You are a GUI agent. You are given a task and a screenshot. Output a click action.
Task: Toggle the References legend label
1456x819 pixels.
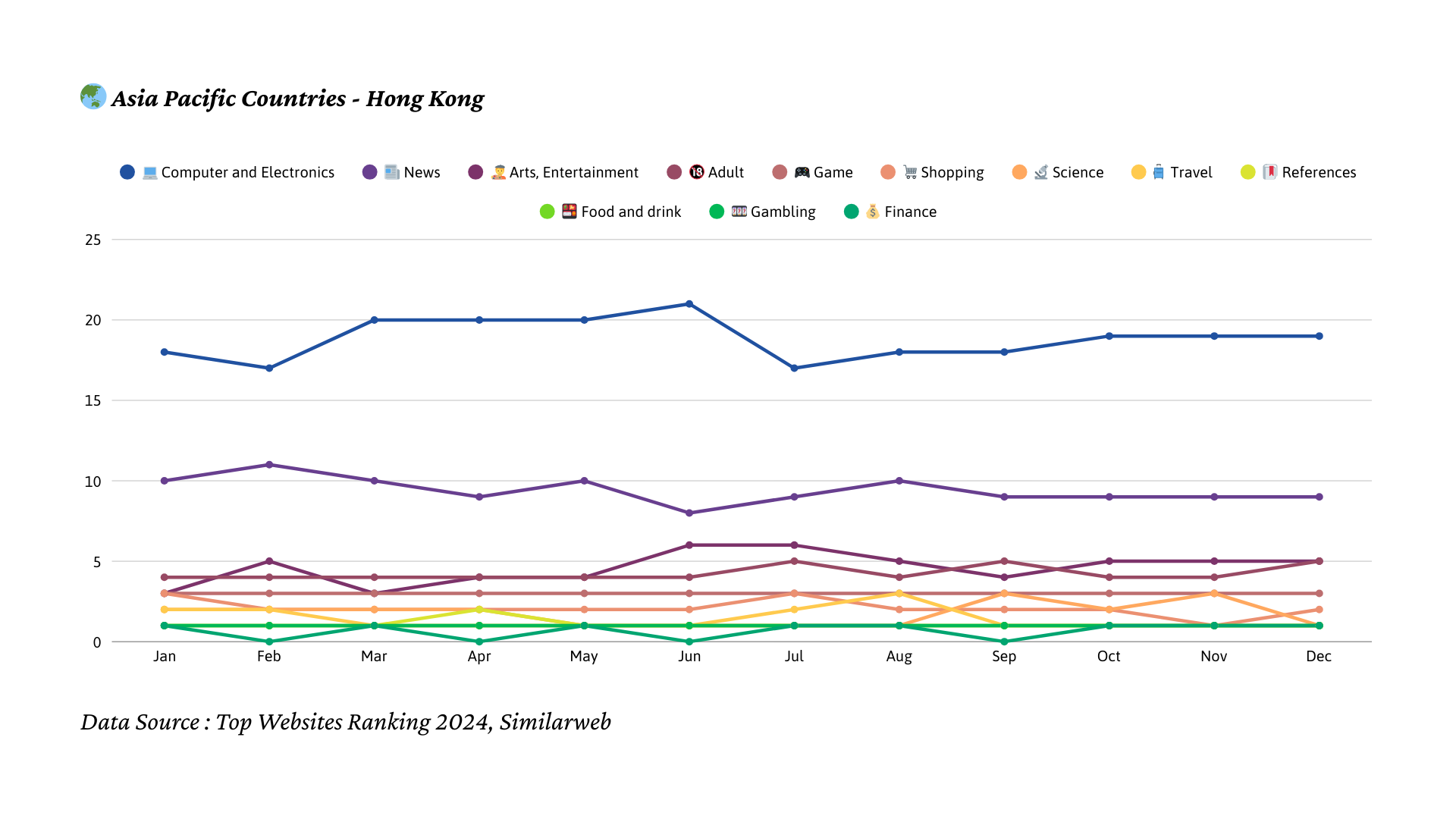click(x=1318, y=172)
